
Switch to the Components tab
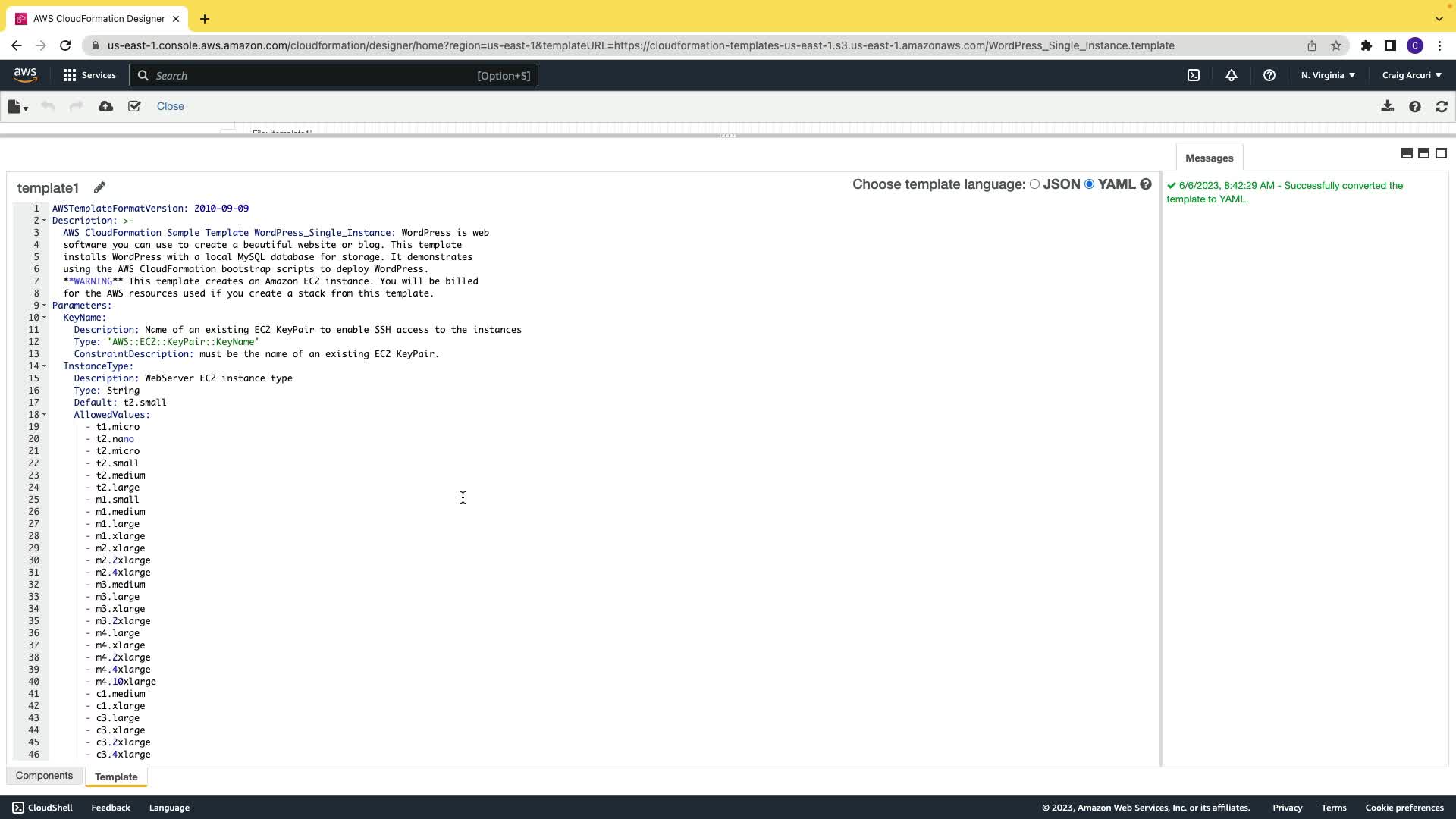(44, 776)
